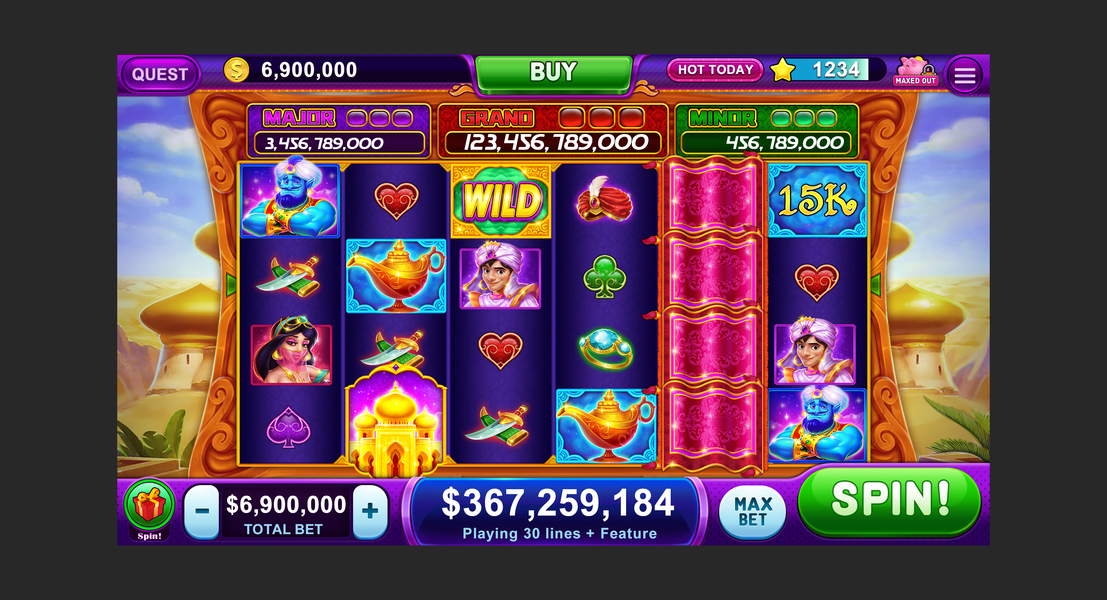
Task: Increase total bet with plus button
Action: tap(370, 511)
